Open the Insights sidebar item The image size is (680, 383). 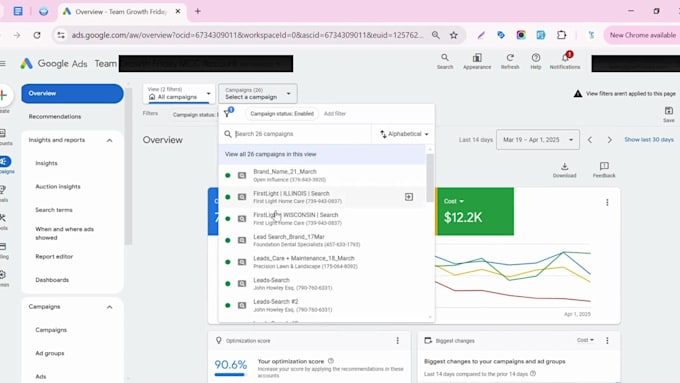[46, 163]
